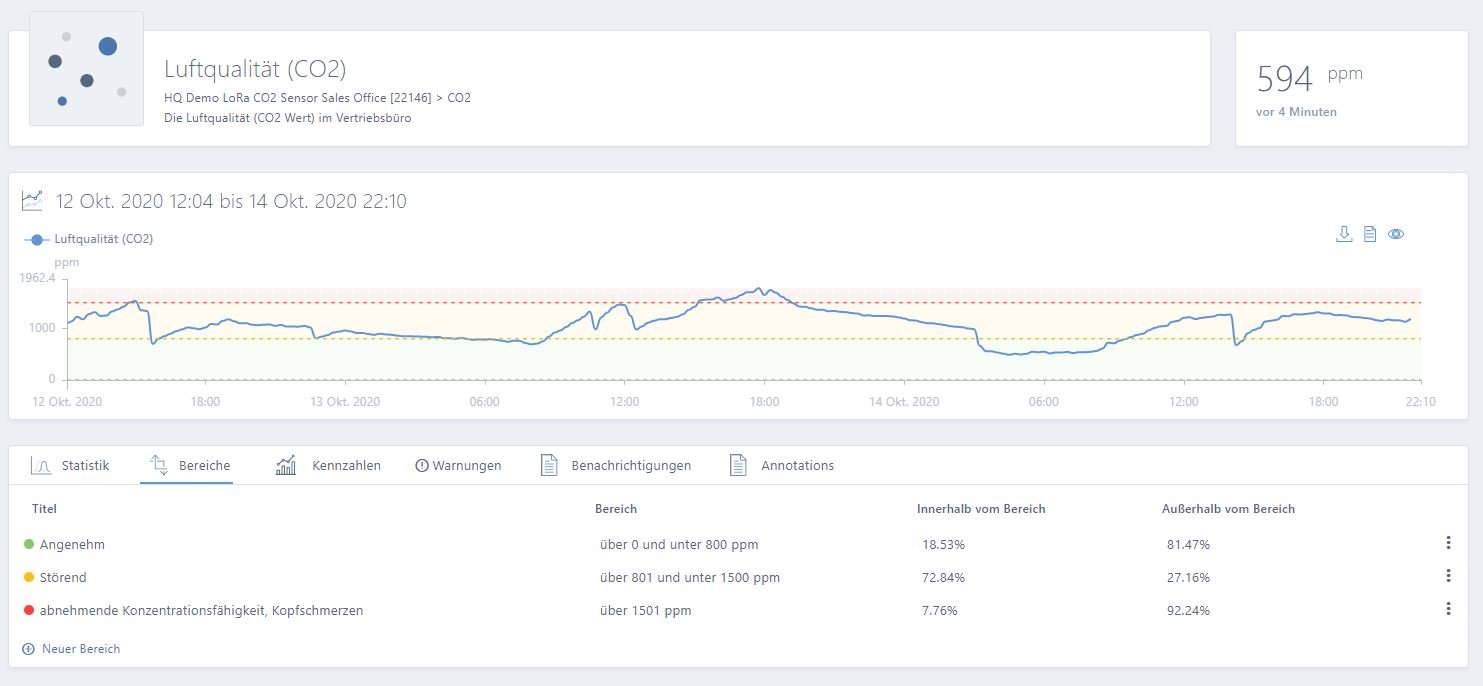1483x686 pixels.
Task: Click the line chart icon beside date range
Action: click(x=32, y=201)
